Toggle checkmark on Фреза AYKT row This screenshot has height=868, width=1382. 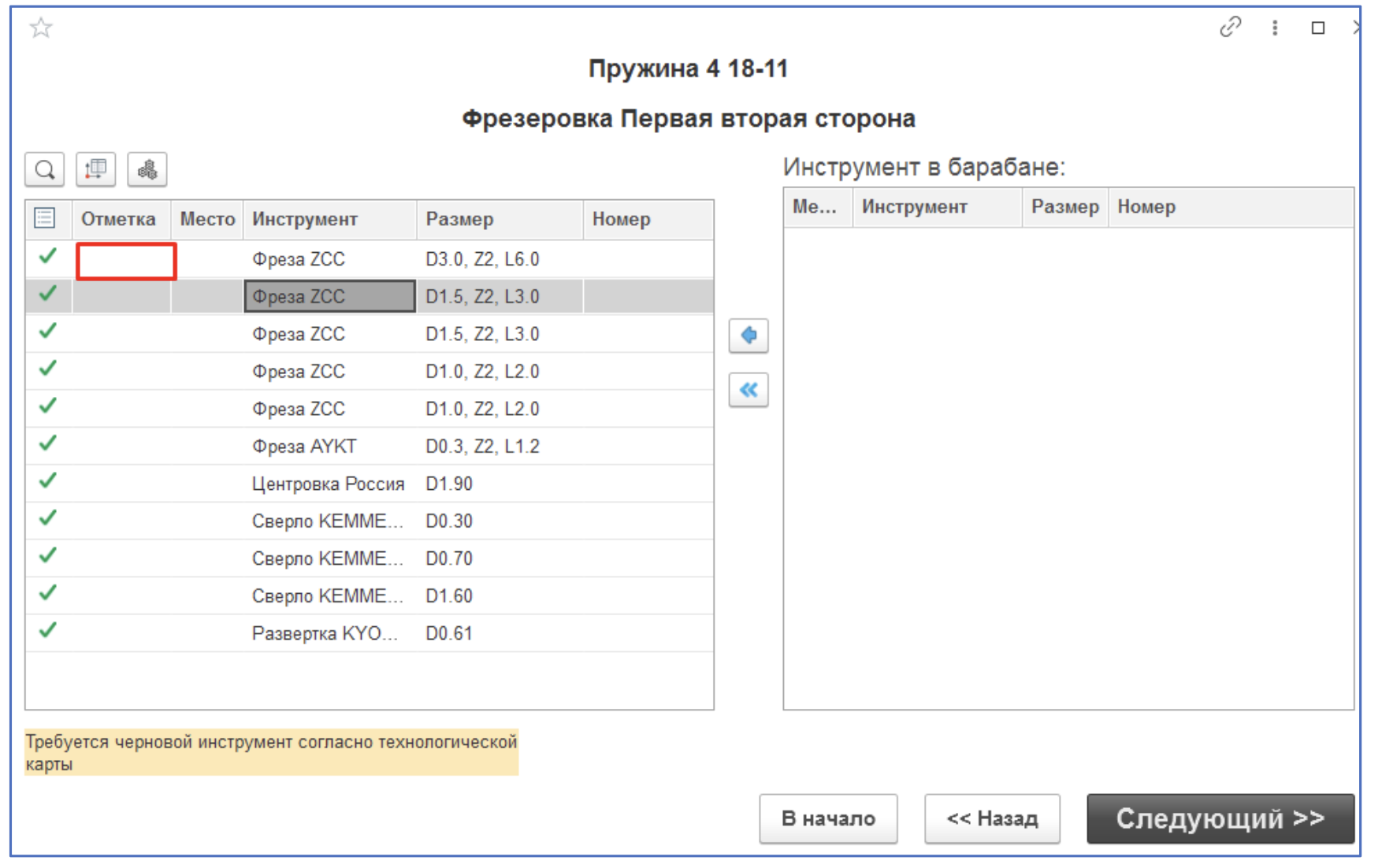click(47, 446)
